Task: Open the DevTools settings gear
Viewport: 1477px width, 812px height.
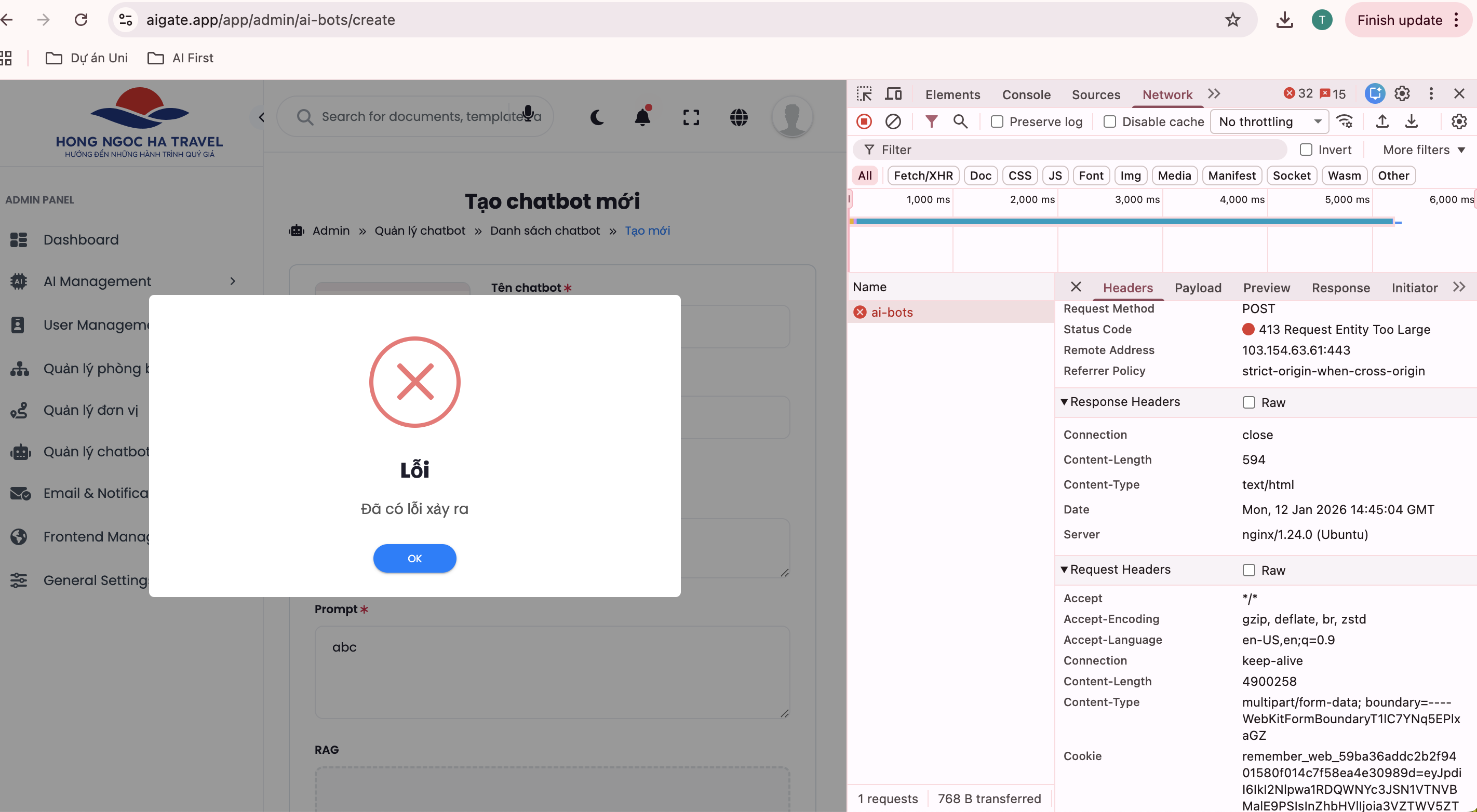Action: pyautogui.click(x=1402, y=94)
